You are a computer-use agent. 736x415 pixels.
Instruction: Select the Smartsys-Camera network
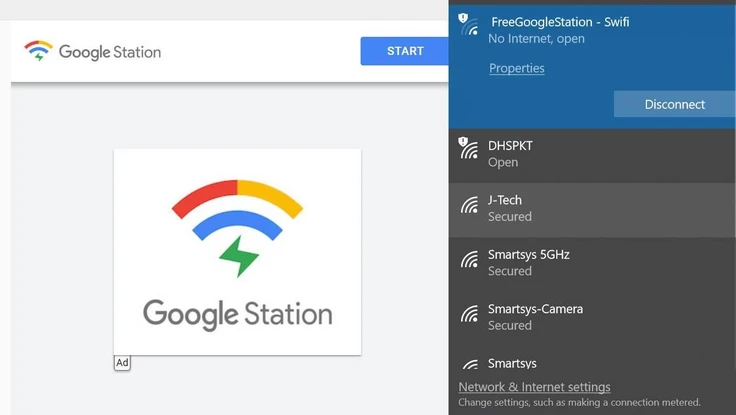pos(592,319)
